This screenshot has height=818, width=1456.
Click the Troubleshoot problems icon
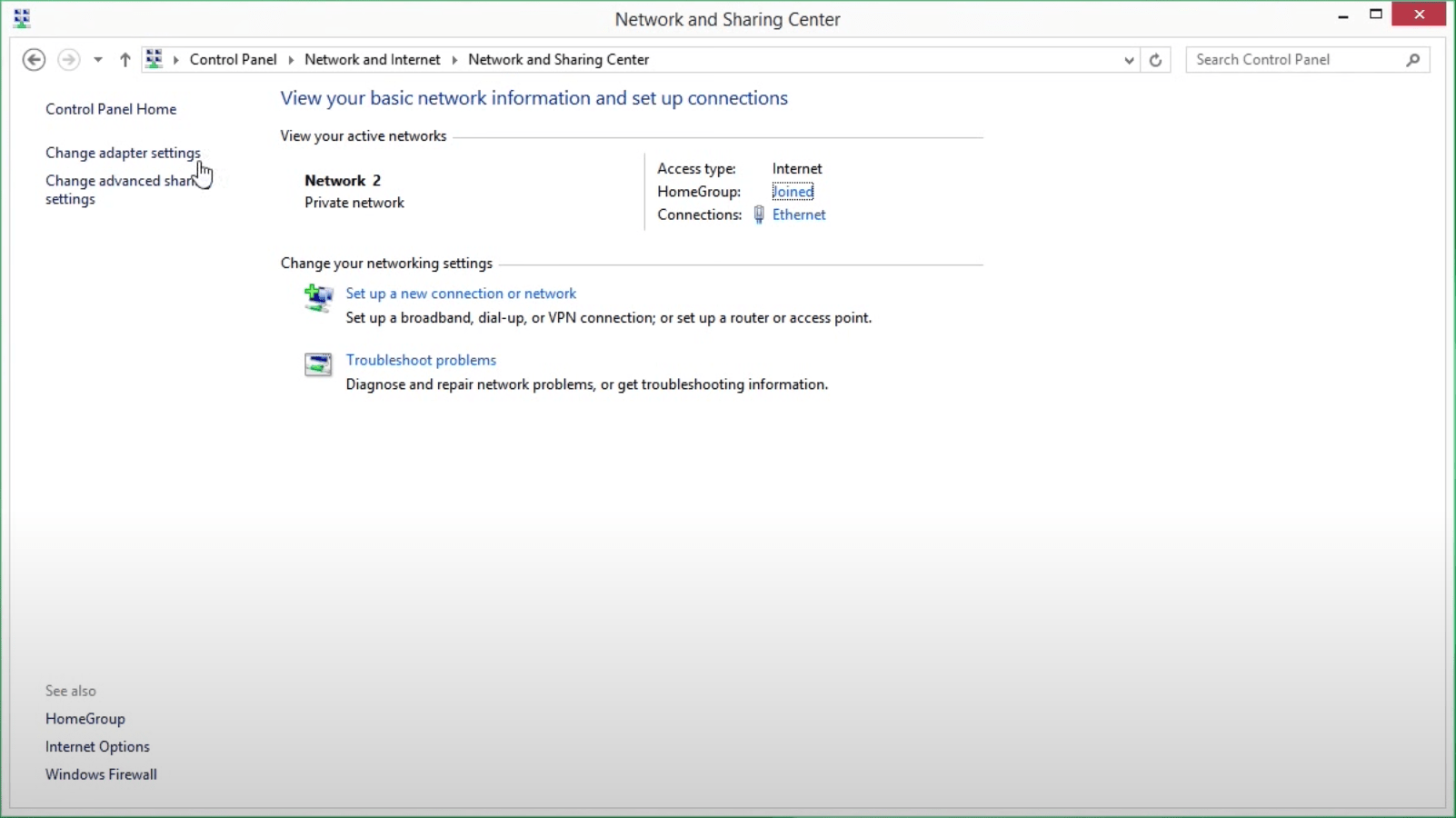317,364
